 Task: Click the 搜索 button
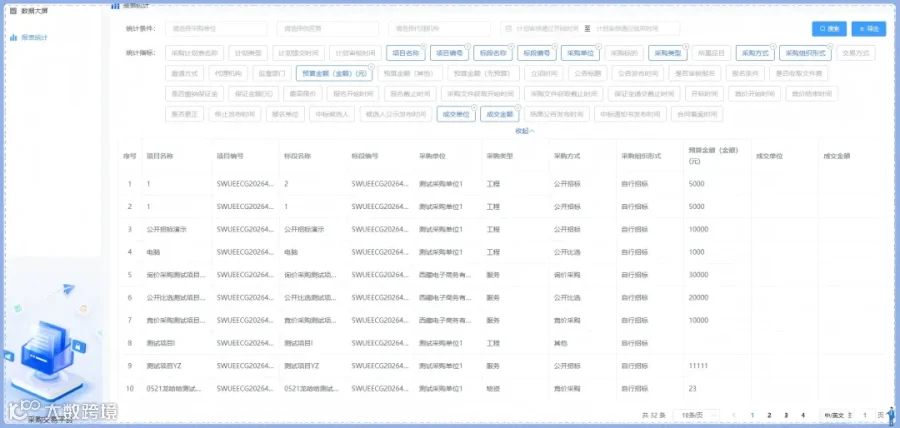pos(829,29)
